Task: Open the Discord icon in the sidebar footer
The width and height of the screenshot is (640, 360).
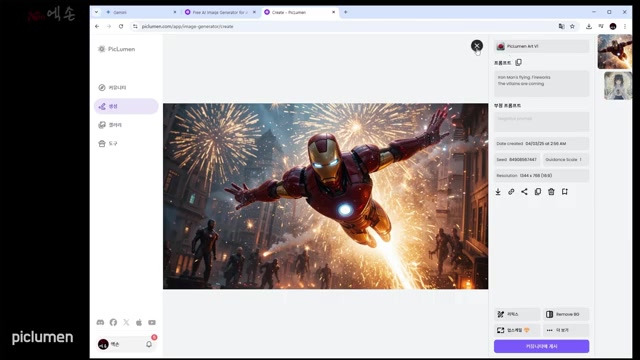Action: tap(100, 322)
